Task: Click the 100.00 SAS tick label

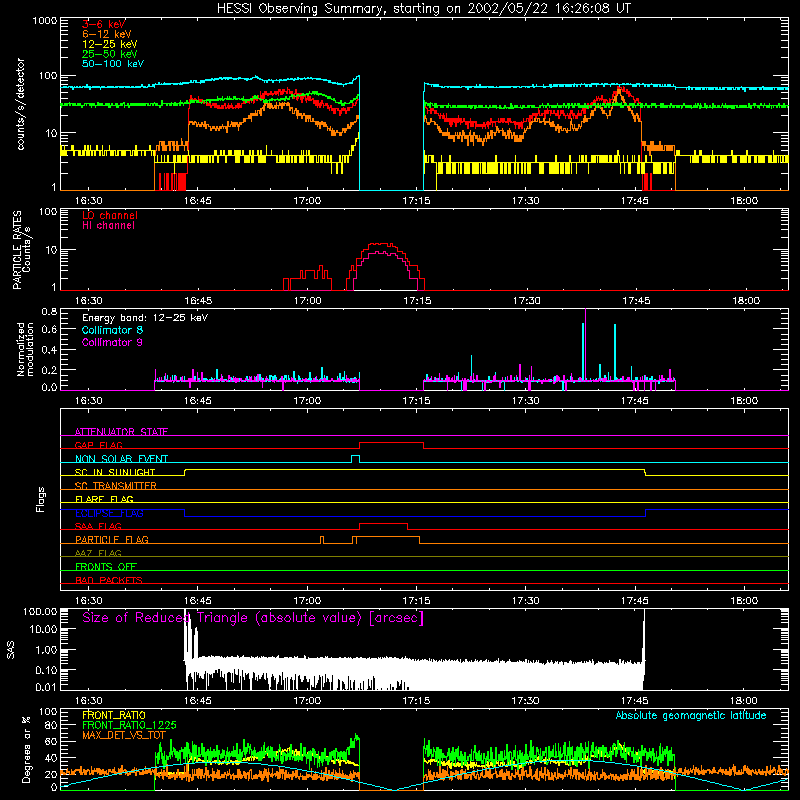Action: click(40, 611)
